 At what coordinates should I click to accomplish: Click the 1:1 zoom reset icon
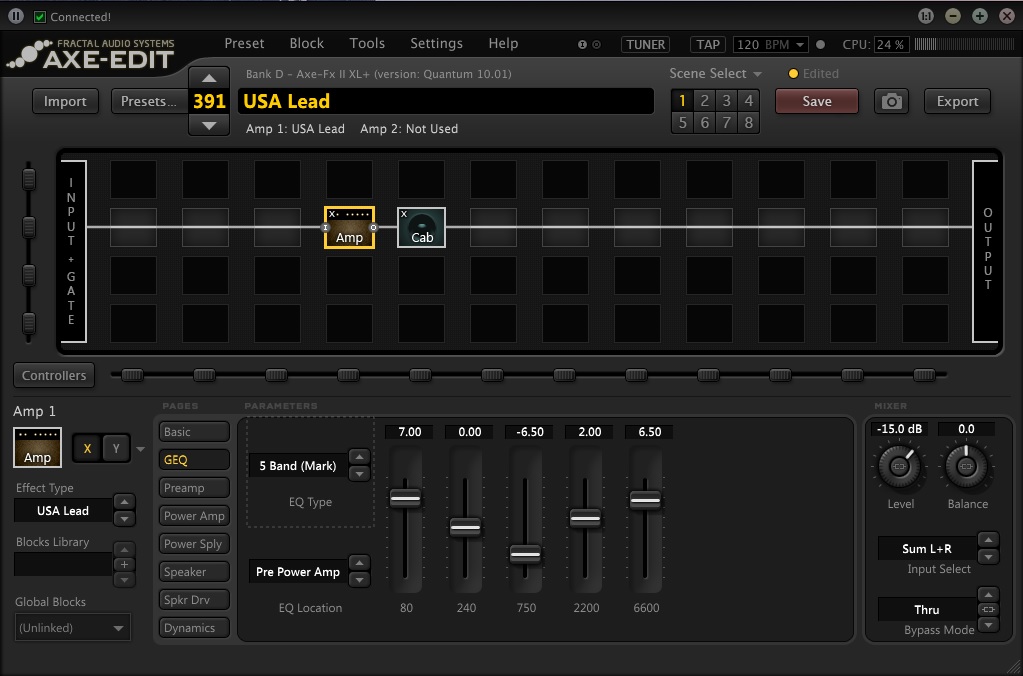925,16
